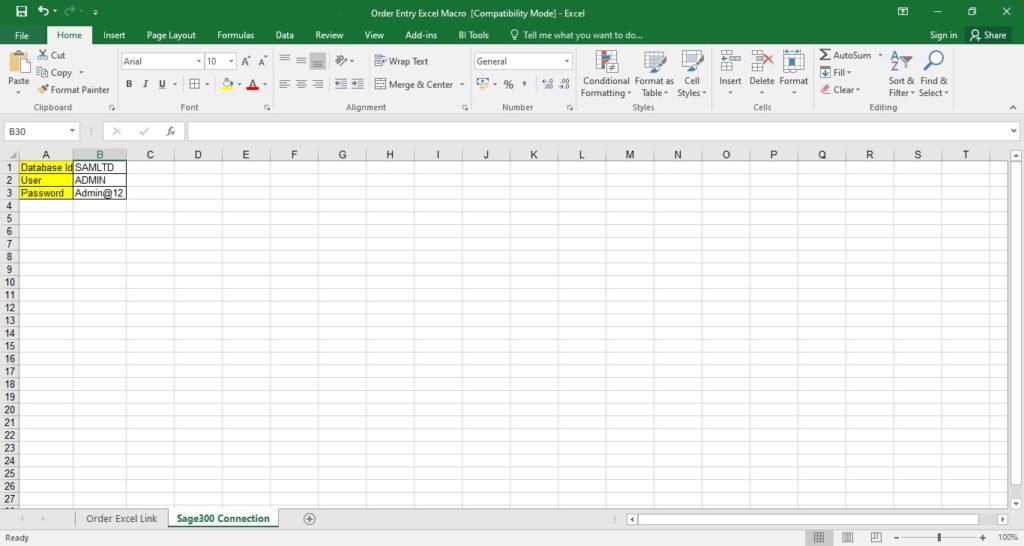Open the Name Box dropdown arrow
The width and height of the screenshot is (1024, 546).
[x=72, y=131]
